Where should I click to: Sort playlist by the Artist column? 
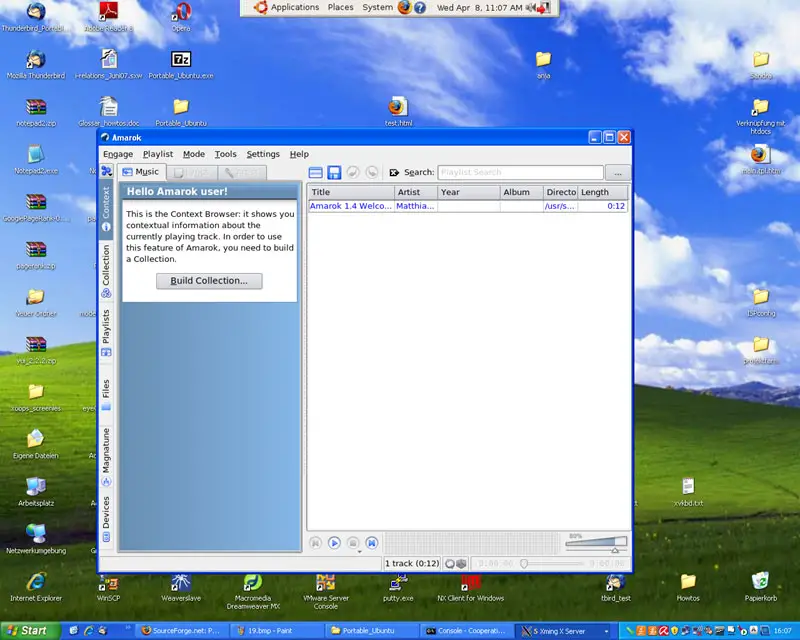coord(415,192)
